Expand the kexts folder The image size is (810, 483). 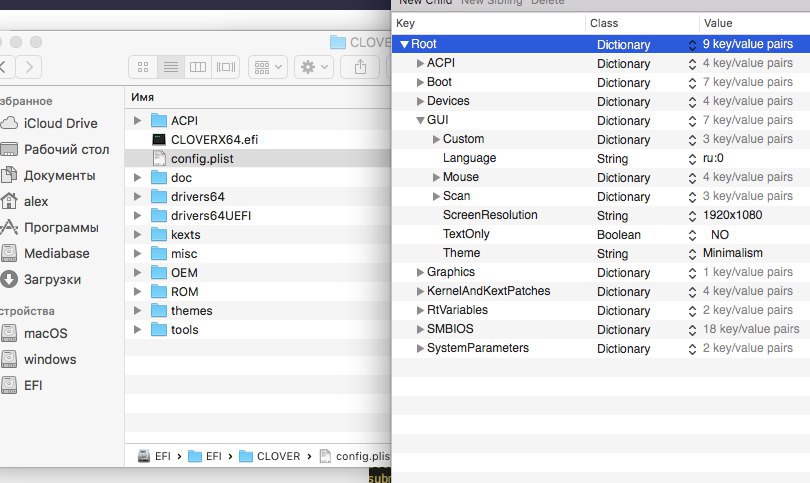coord(137,235)
